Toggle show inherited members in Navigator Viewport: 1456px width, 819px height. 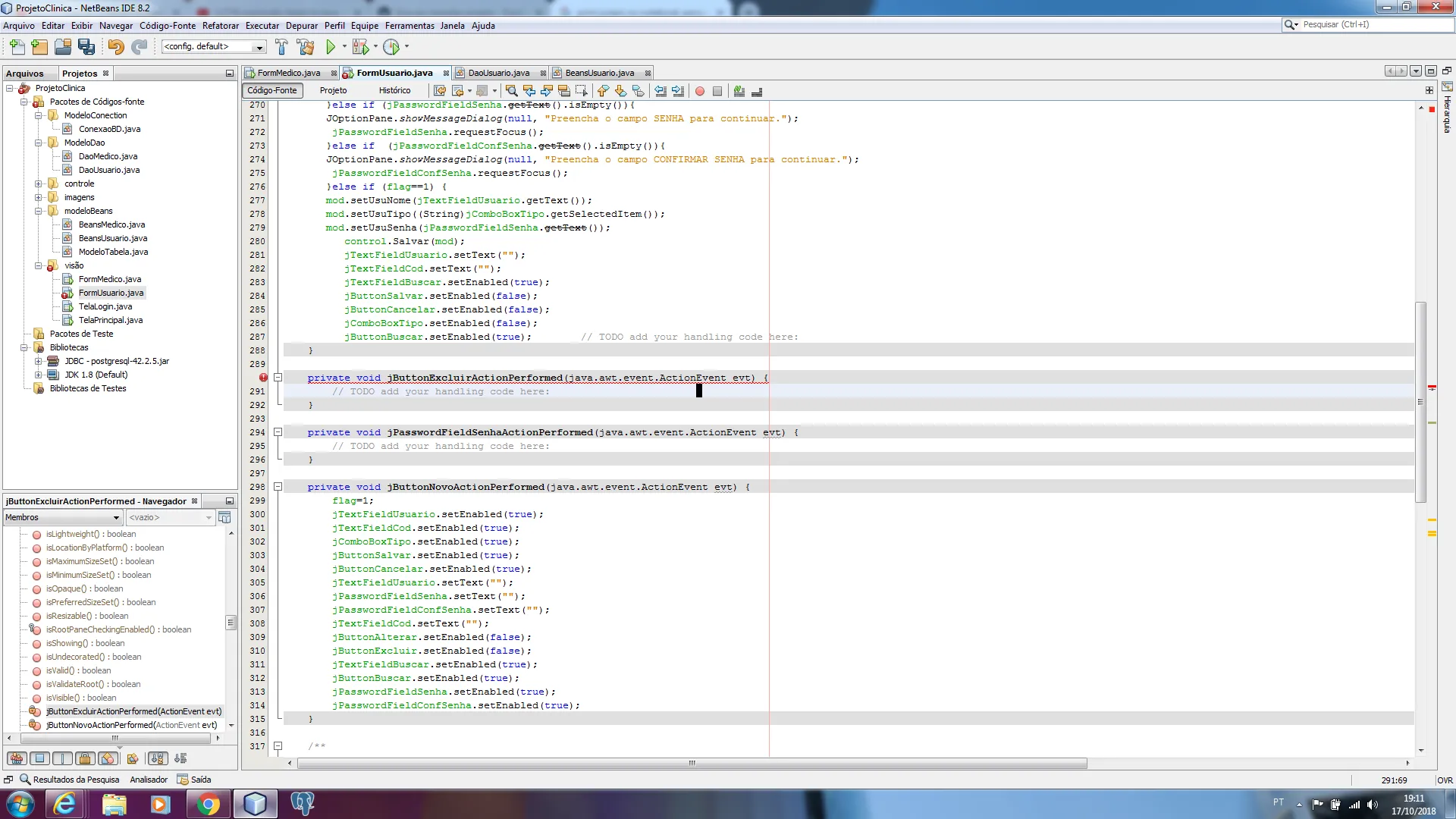click(x=17, y=758)
